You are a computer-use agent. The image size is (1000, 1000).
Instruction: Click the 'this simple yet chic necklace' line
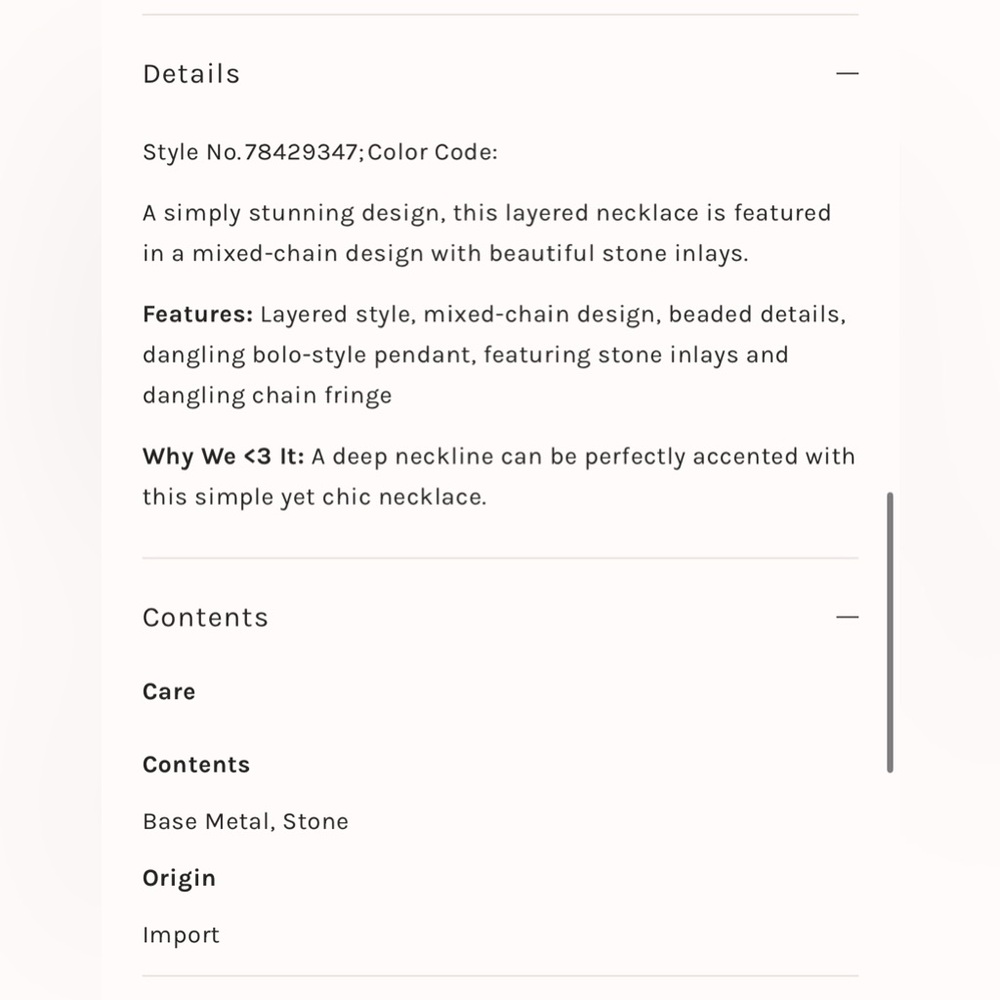click(x=314, y=497)
